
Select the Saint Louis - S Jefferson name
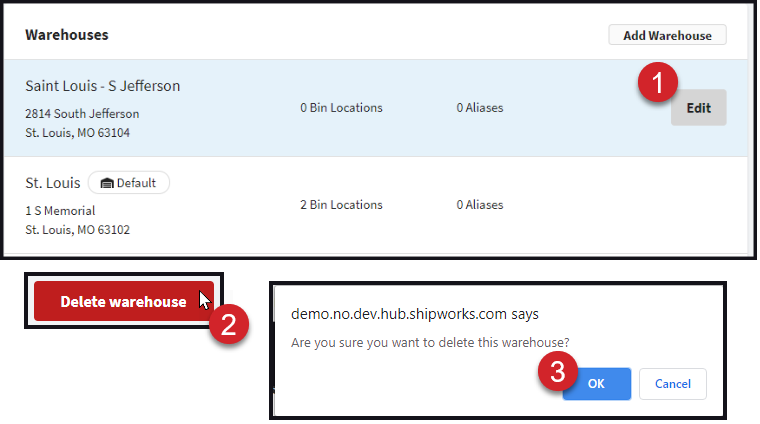tap(103, 86)
